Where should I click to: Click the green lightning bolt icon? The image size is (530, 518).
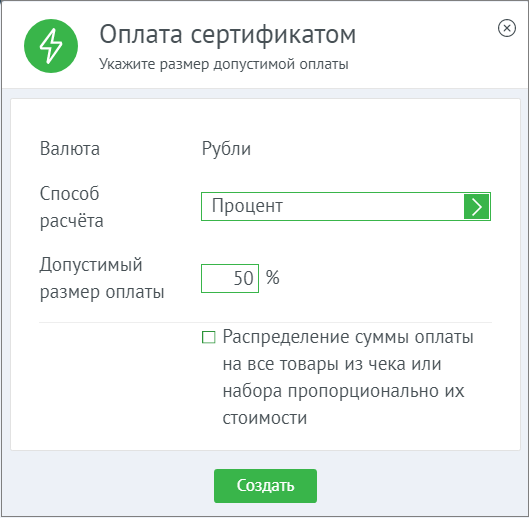tap(51, 46)
